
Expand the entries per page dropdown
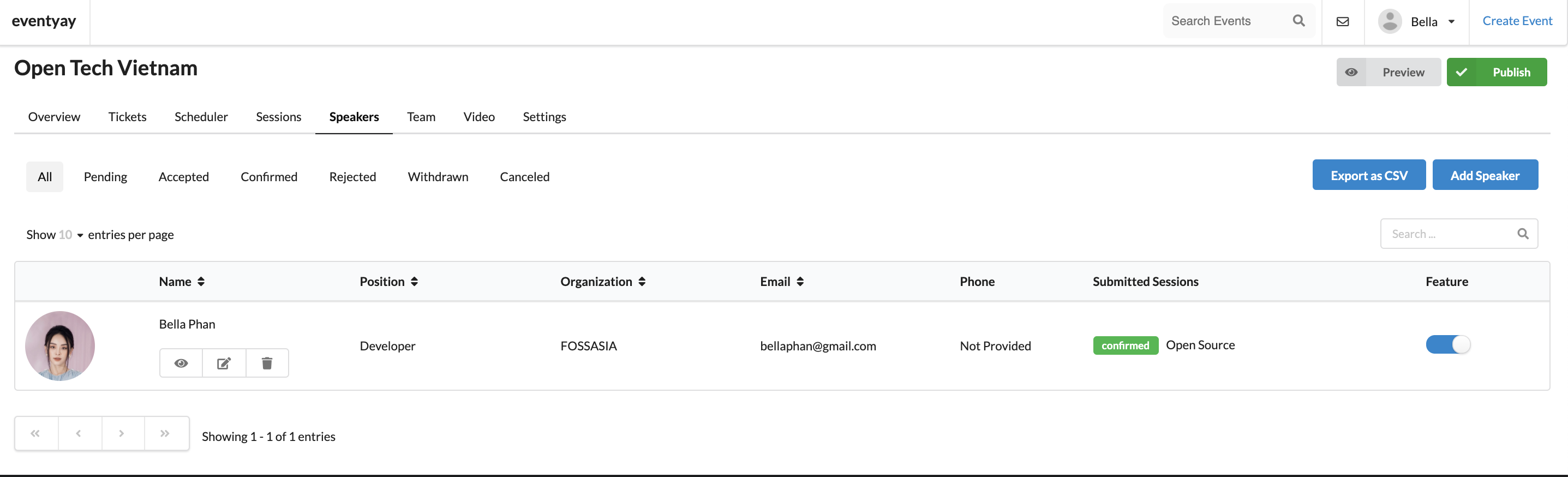click(x=71, y=235)
